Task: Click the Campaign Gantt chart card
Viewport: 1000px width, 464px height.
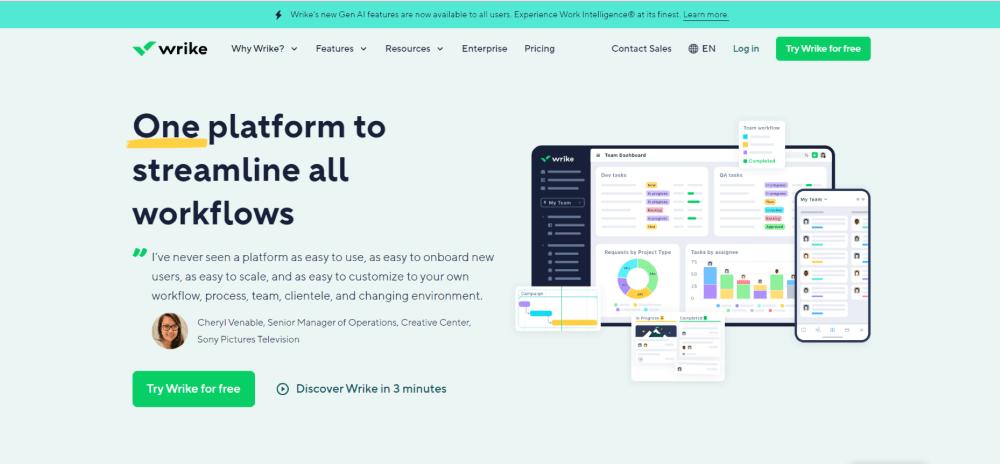Action: 558,309
